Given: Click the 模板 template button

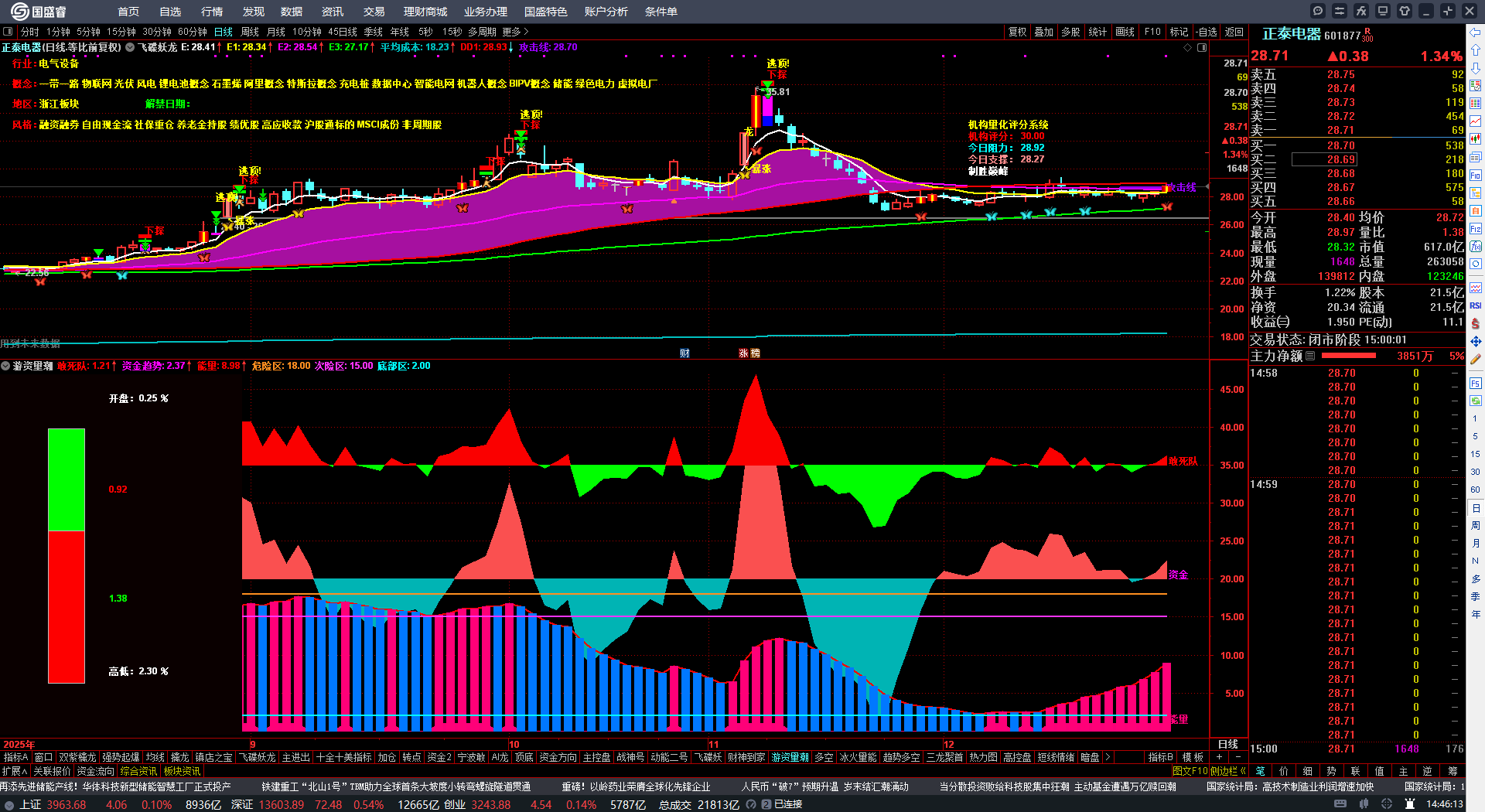Looking at the screenshot, I should (1193, 757).
